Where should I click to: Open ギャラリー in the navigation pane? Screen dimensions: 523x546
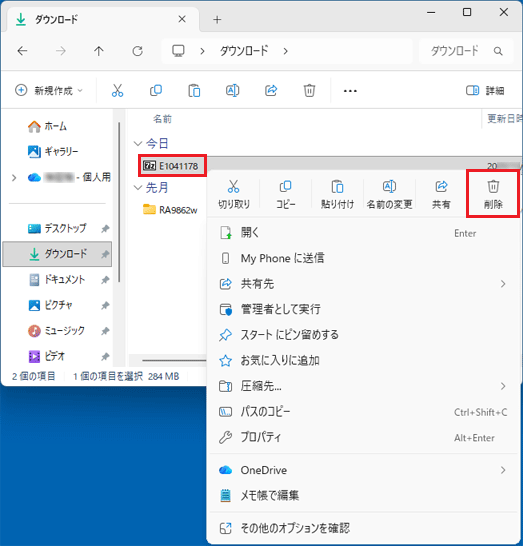[x=53, y=151]
